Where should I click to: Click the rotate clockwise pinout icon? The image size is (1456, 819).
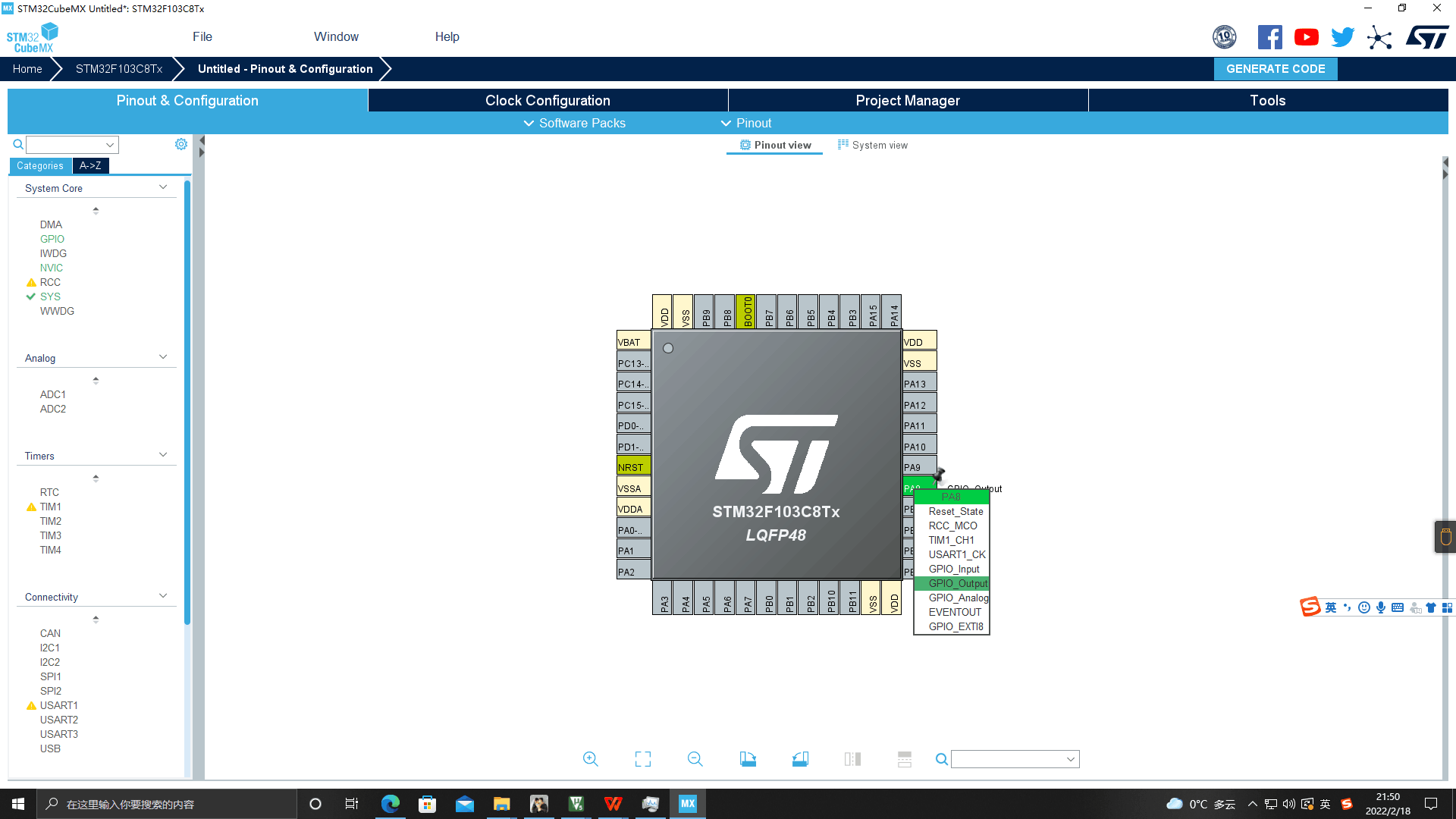point(748,759)
